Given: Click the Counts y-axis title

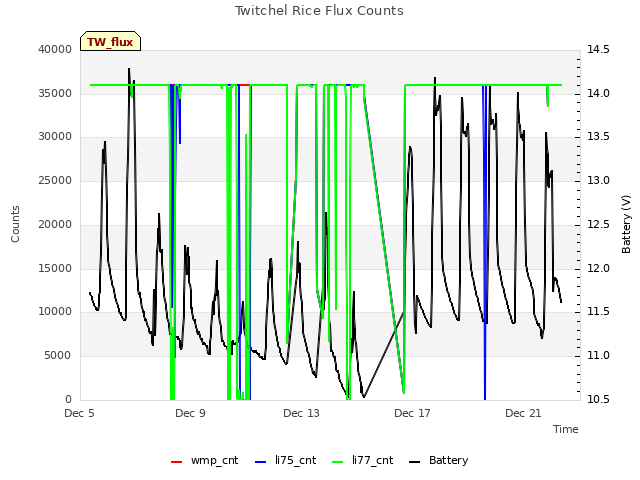Looking at the screenshot, I should (15, 224).
